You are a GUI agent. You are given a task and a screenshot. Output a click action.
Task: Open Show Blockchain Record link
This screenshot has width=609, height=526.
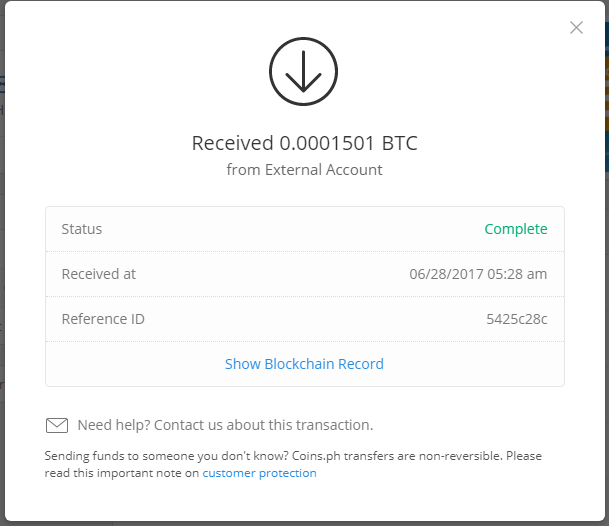click(304, 364)
